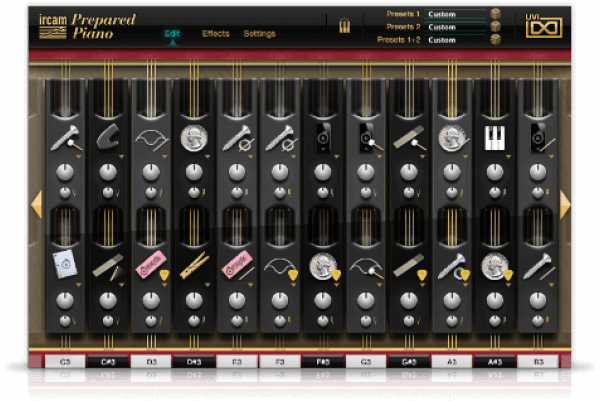Image resolution: width=600 pixels, height=401 pixels.
Task: Select the clothespin preparation on lower D#3
Action: click(194, 265)
